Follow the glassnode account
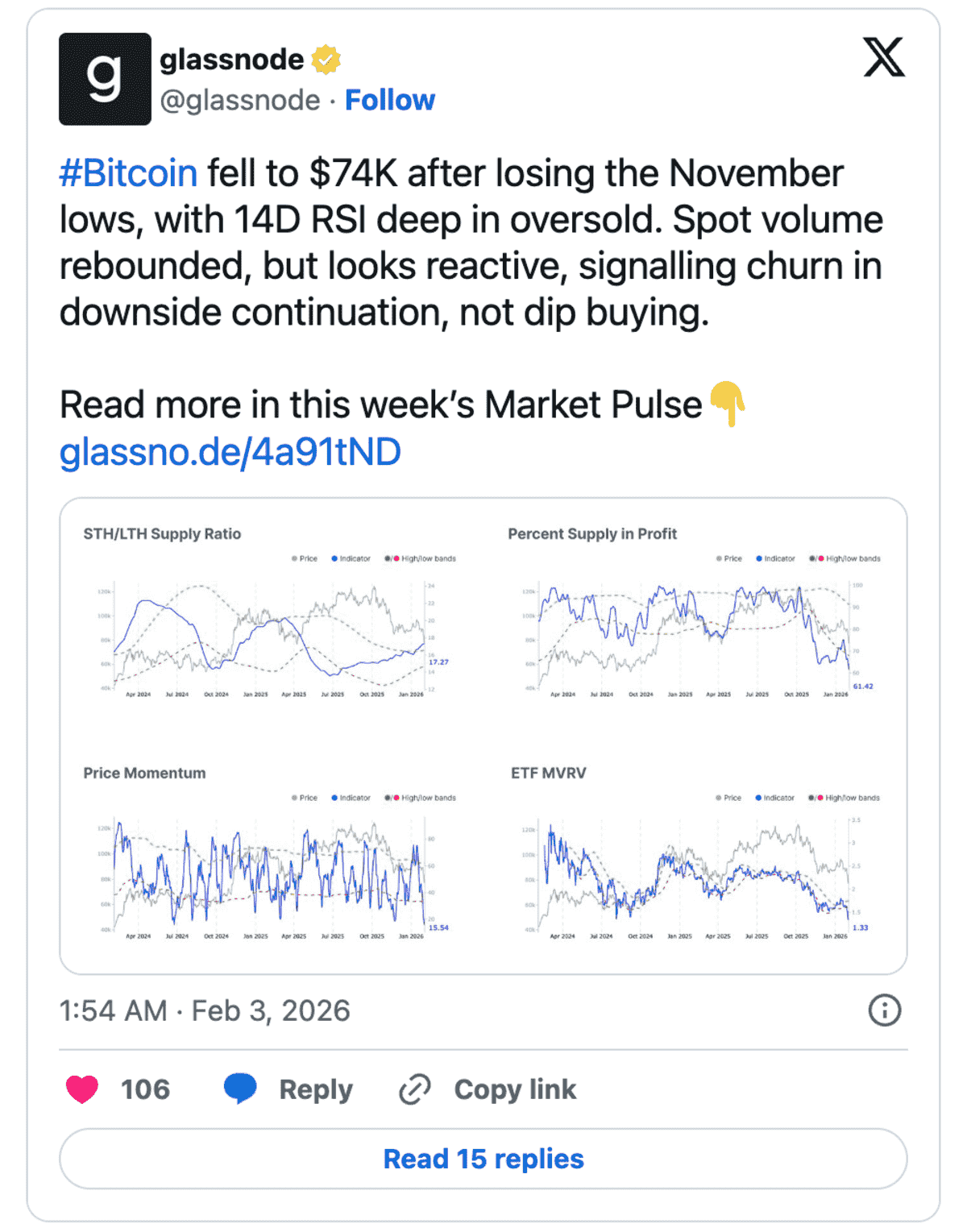The image size is (967, 1232). (389, 100)
